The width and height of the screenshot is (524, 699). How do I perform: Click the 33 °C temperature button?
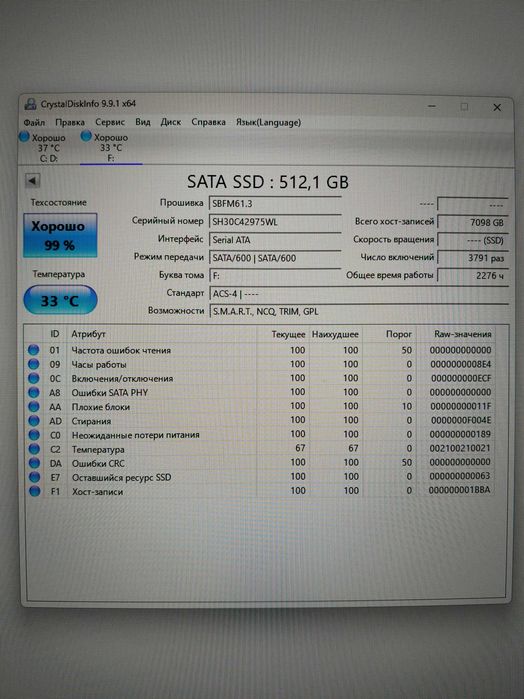pos(60,300)
